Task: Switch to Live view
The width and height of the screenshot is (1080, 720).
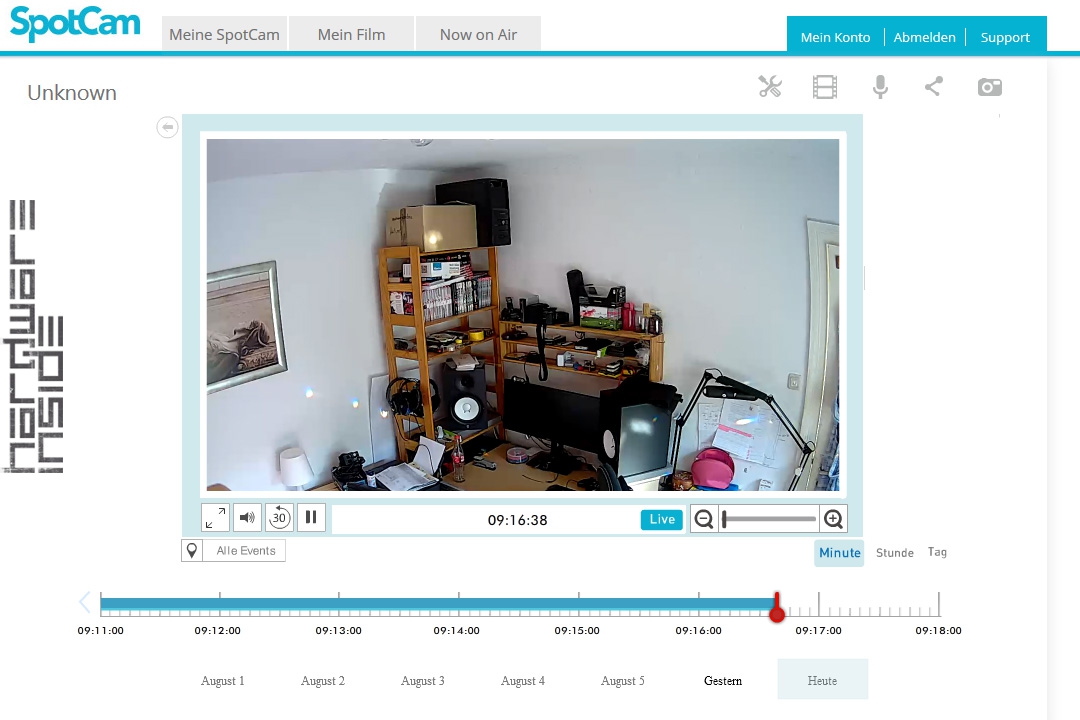Action: (662, 519)
